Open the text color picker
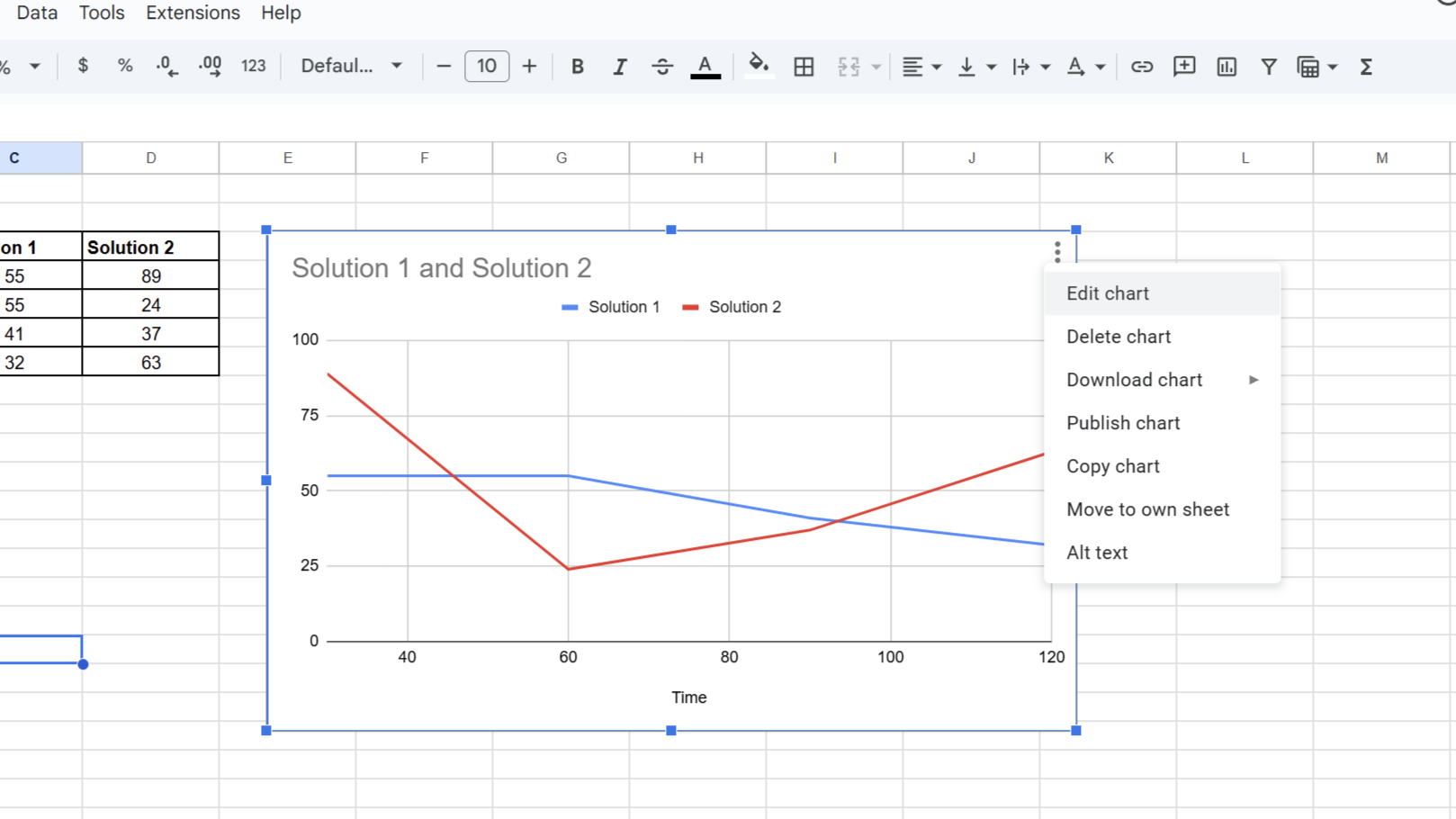 tap(706, 66)
